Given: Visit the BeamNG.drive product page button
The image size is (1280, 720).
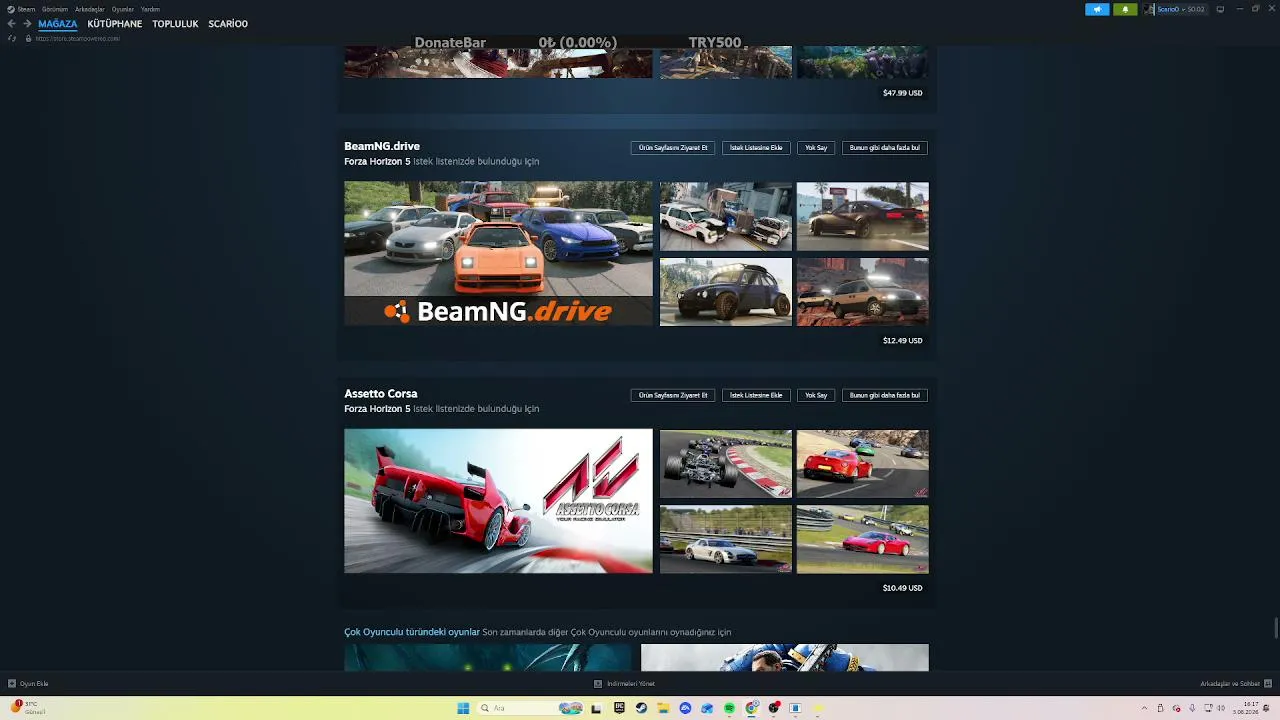Looking at the screenshot, I should [x=673, y=148].
